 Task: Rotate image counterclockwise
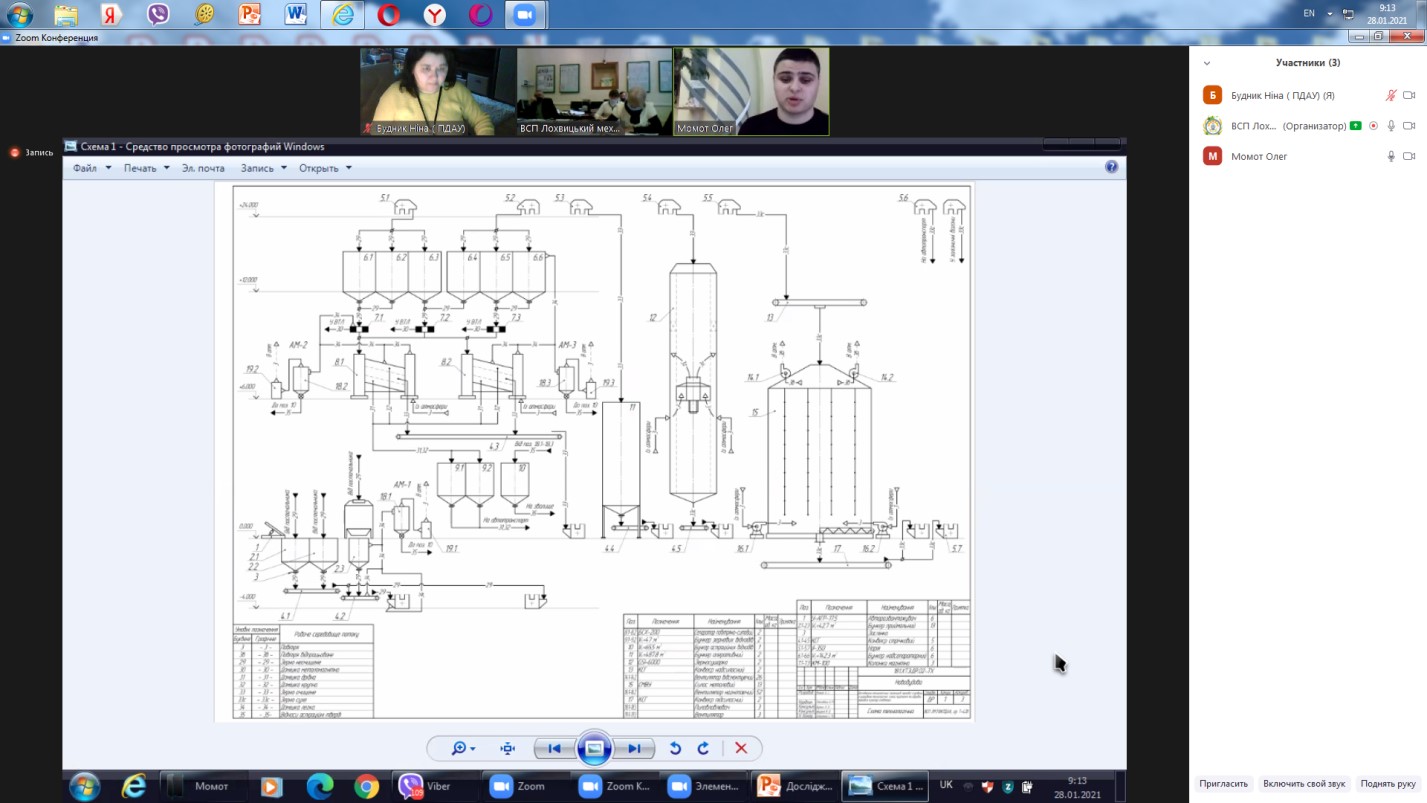click(675, 748)
